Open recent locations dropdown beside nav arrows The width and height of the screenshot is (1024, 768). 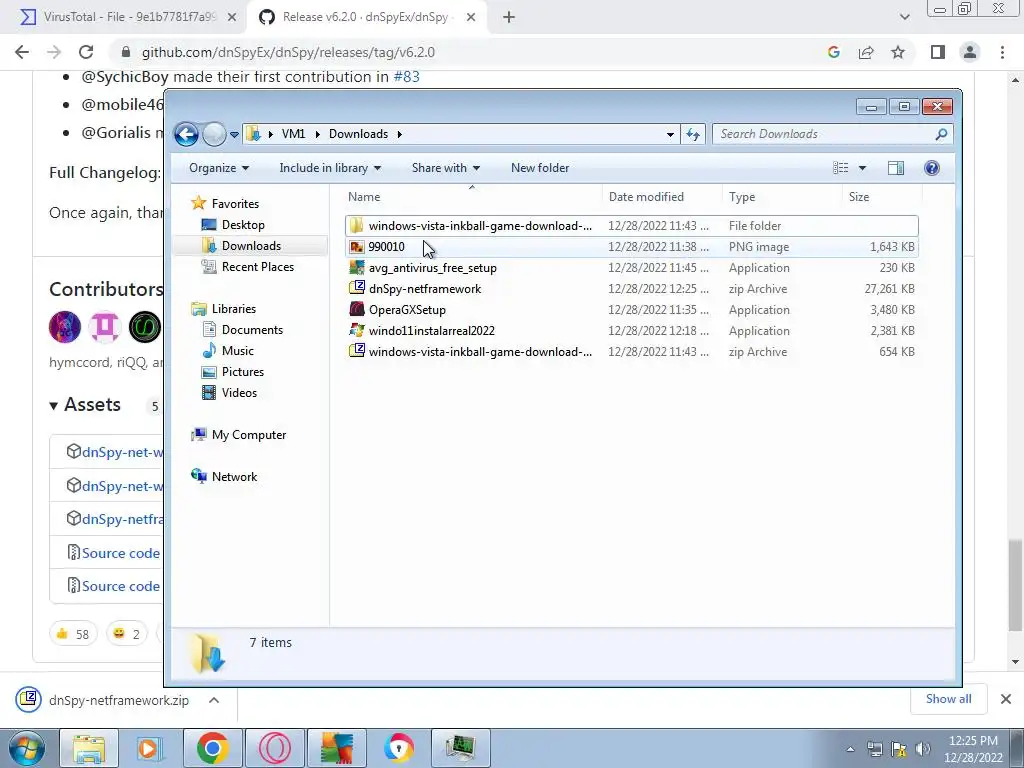pos(234,135)
